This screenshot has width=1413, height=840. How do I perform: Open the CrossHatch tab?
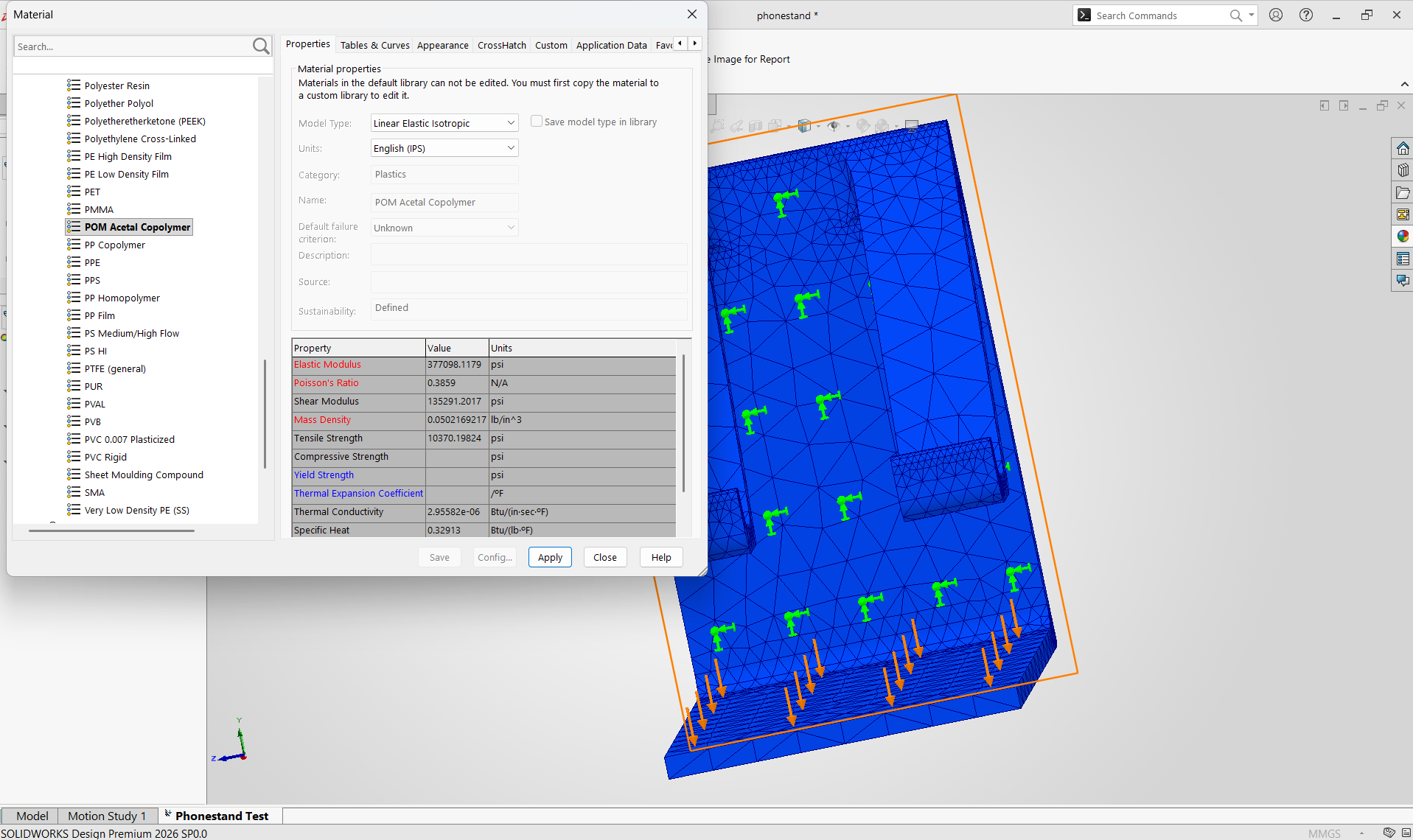coord(502,45)
